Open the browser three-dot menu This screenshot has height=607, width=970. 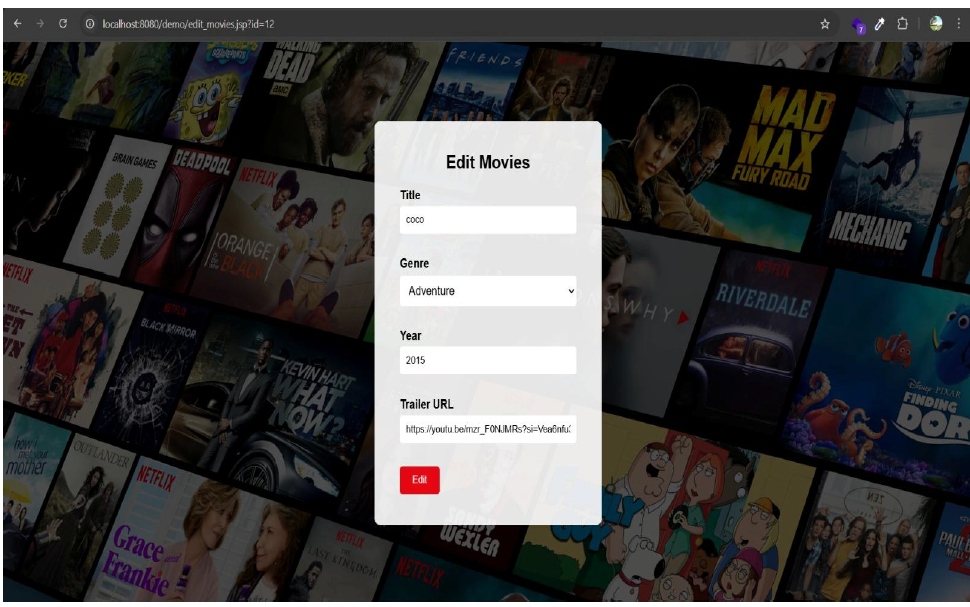[959, 24]
